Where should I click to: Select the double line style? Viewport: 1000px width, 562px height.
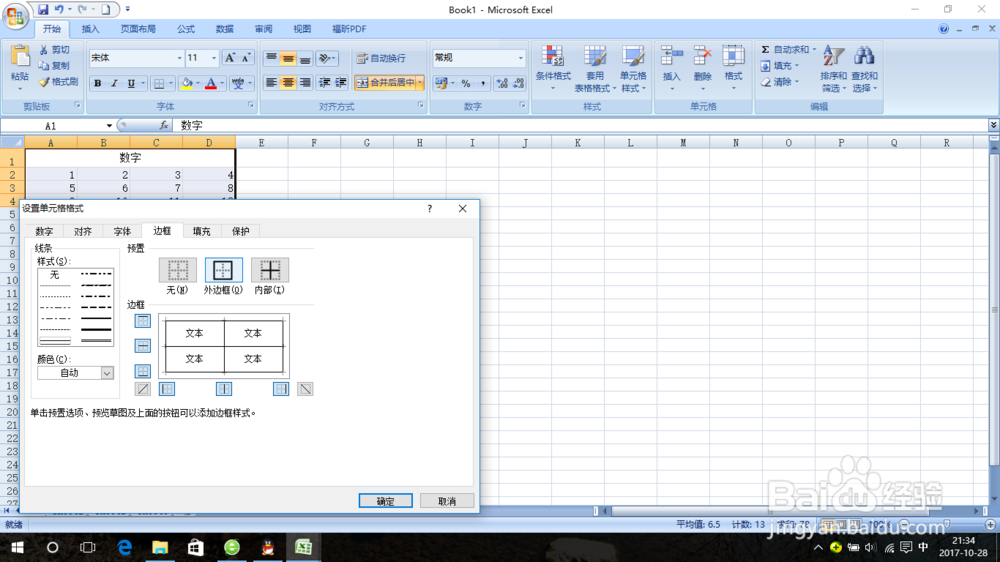(96, 341)
